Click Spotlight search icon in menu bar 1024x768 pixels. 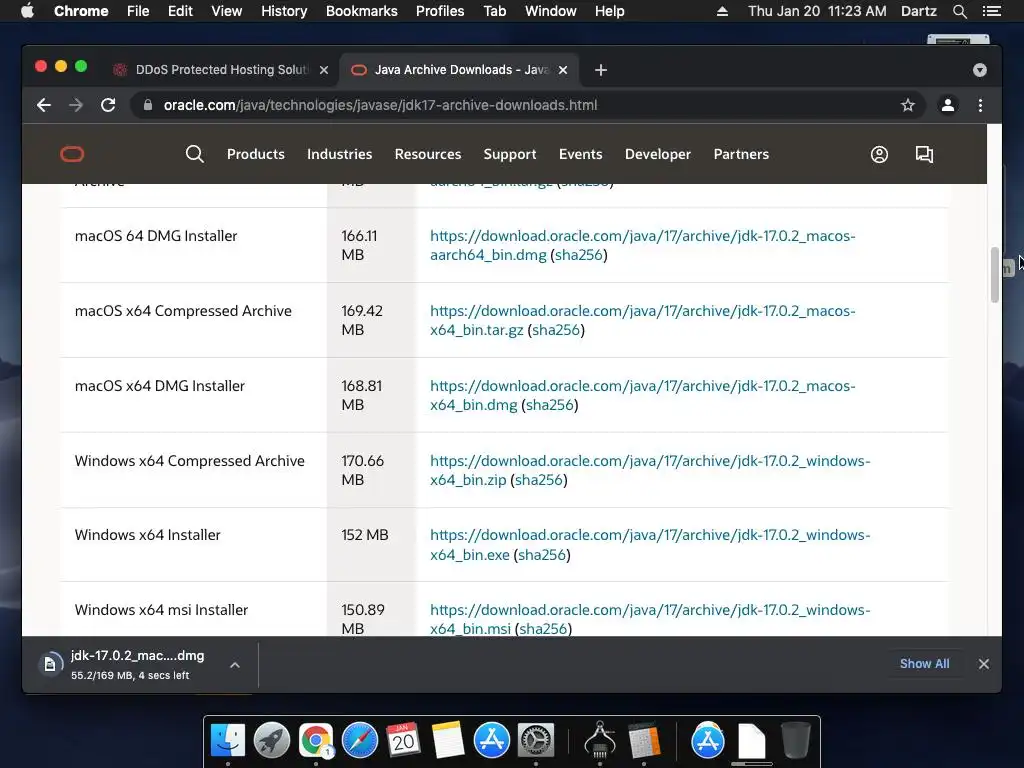tap(959, 11)
